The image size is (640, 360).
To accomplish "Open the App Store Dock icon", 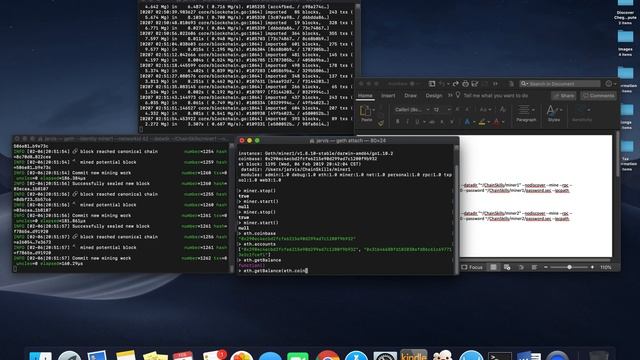I will pos(356,356).
